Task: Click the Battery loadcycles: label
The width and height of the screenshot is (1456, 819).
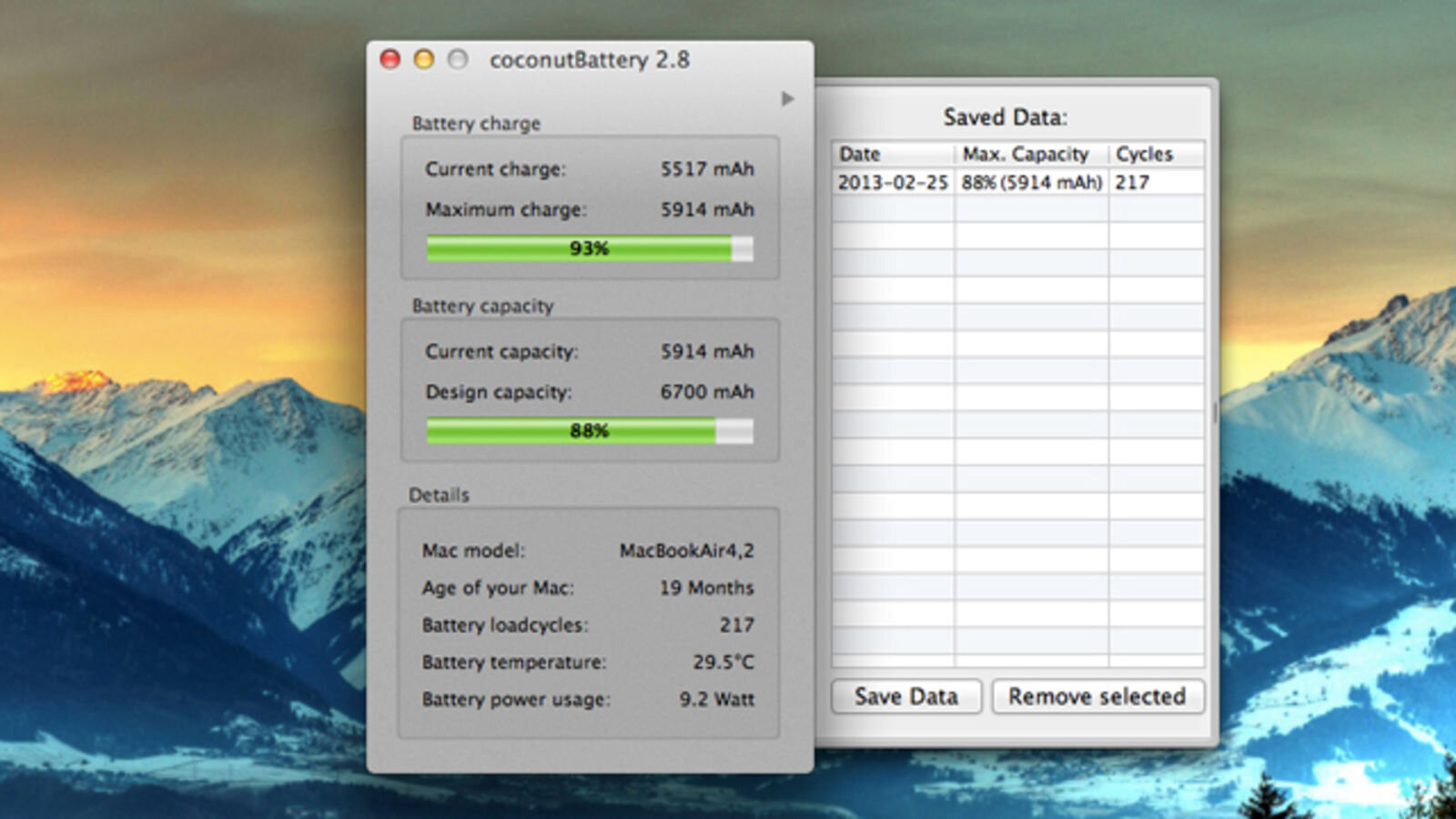Action: [505, 626]
